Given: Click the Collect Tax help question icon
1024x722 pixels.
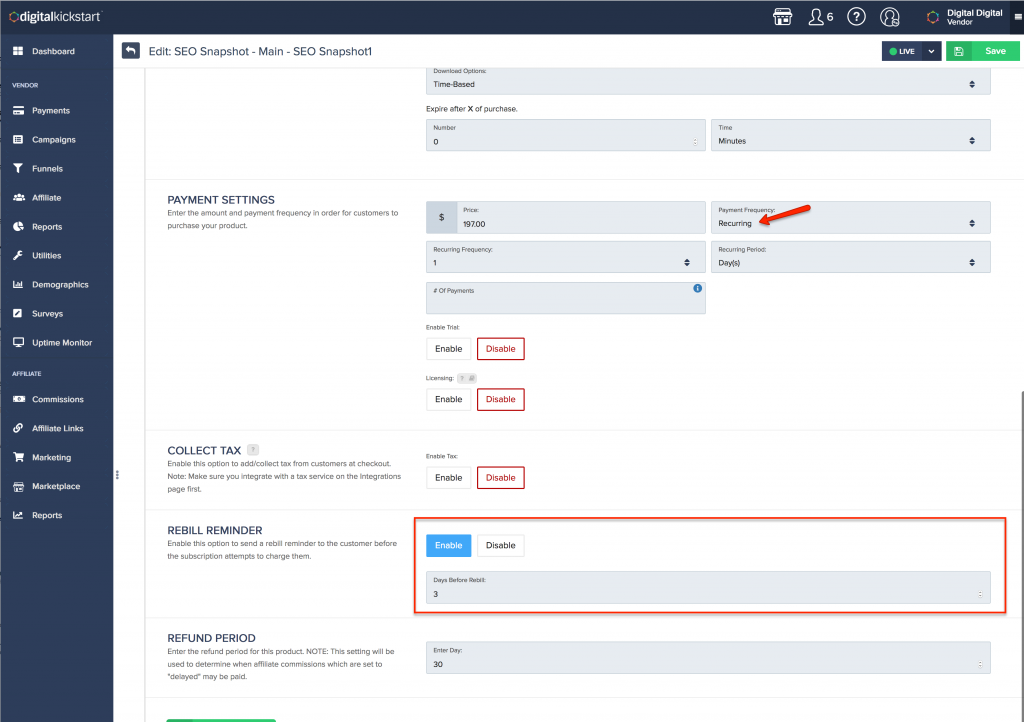Looking at the screenshot, I should pos(253,450).
